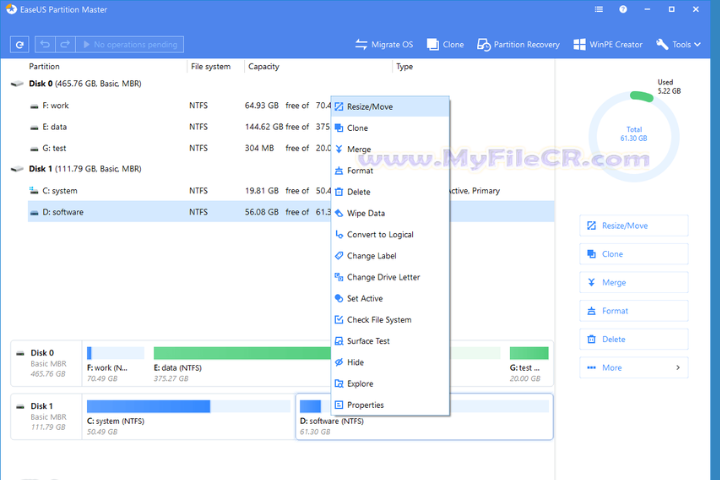
Task: Choose Set Active in context menu
Action: pos(390,298)
